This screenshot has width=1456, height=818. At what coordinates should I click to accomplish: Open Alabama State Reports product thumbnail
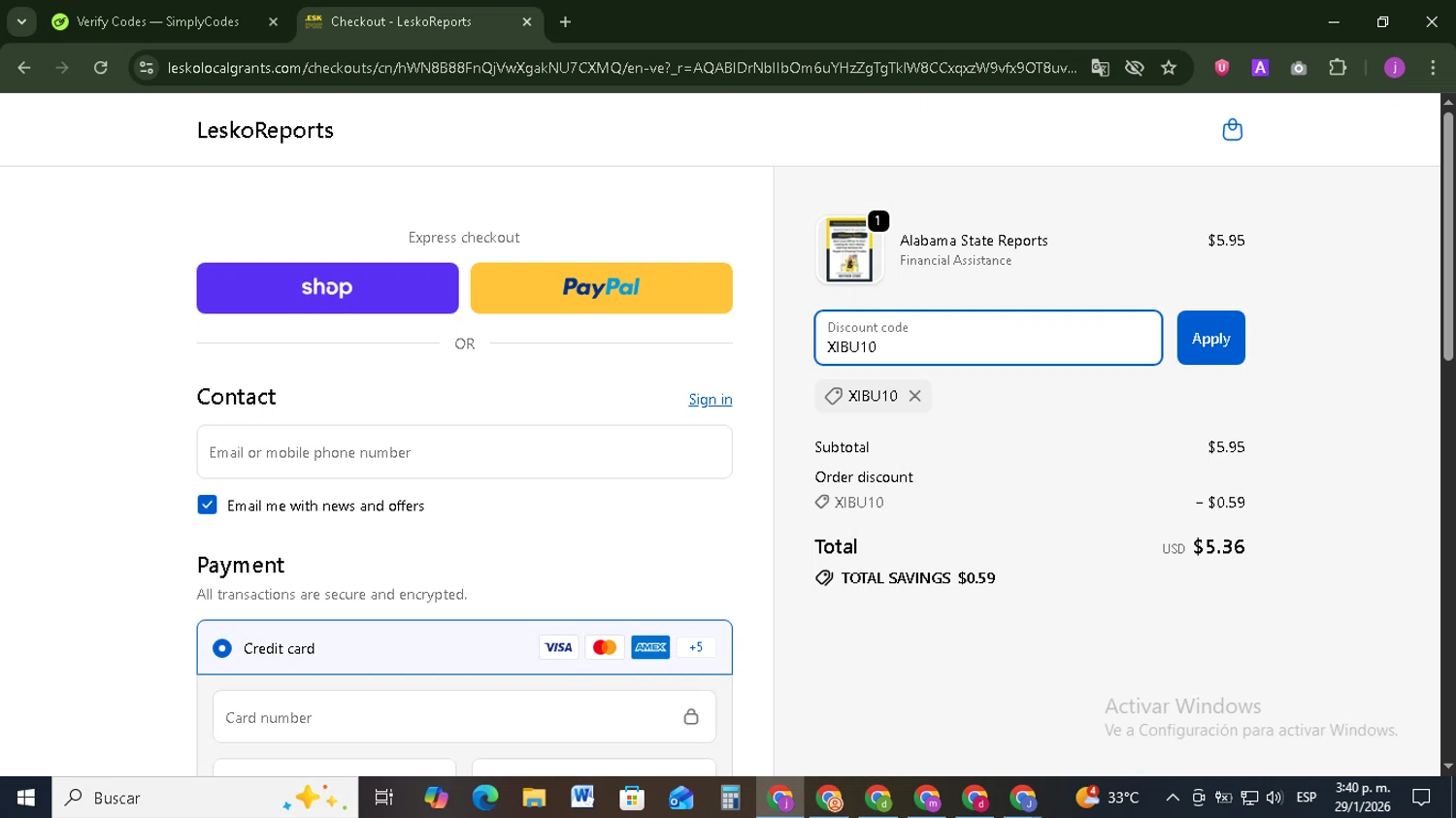849,249
